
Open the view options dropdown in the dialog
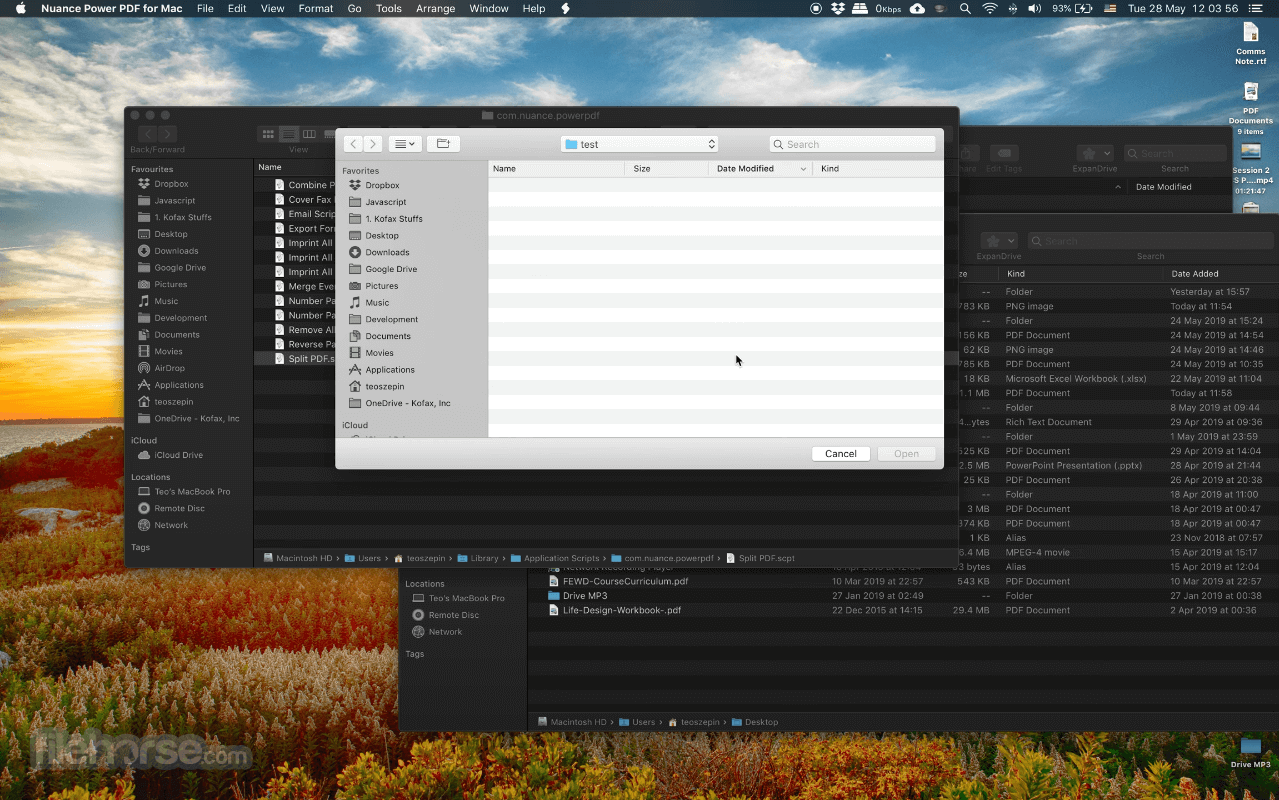[x=405, y=144]
